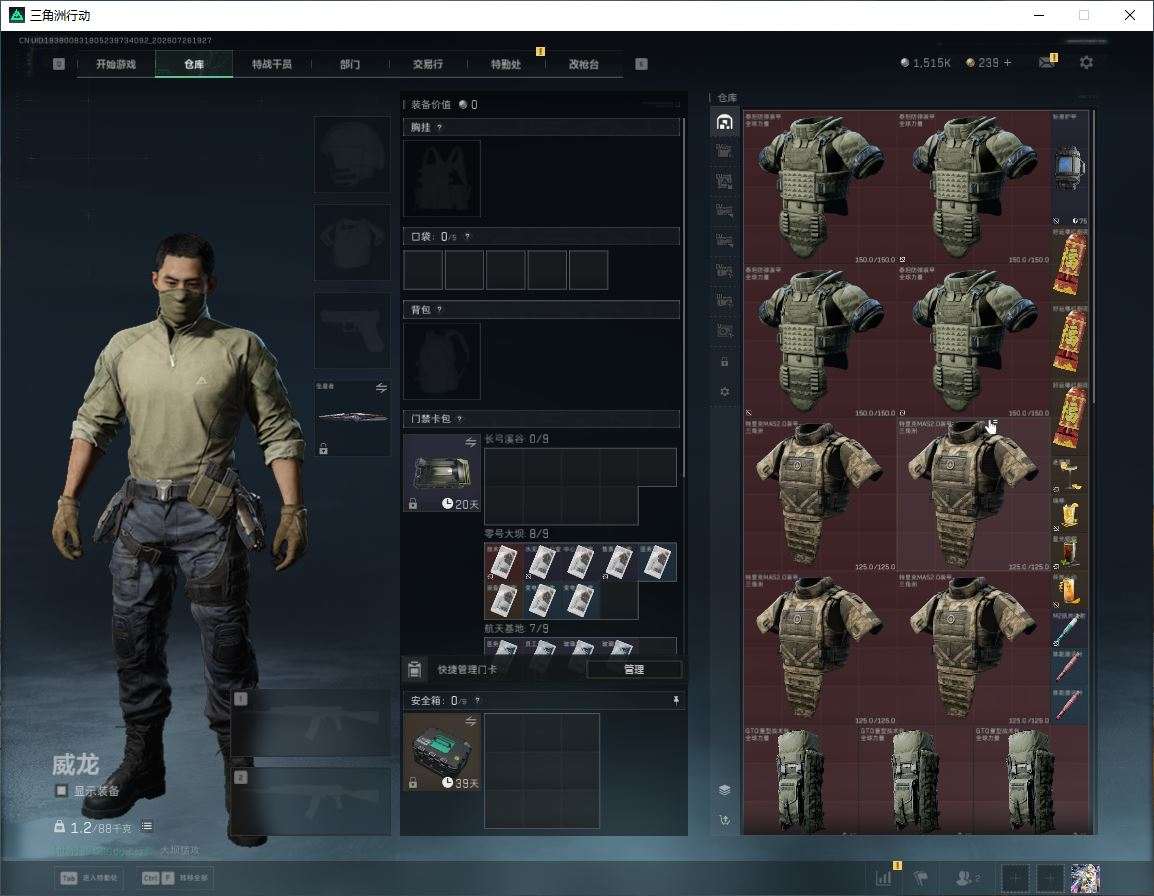
Task: Go to the 交易行 tab
Action: (x=428, y=64)
